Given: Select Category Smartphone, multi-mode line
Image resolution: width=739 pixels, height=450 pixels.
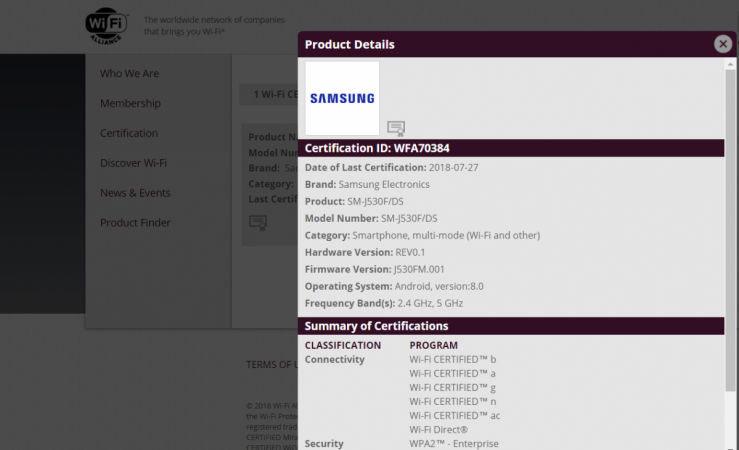Looking at the screenshot, I should 422,235.
